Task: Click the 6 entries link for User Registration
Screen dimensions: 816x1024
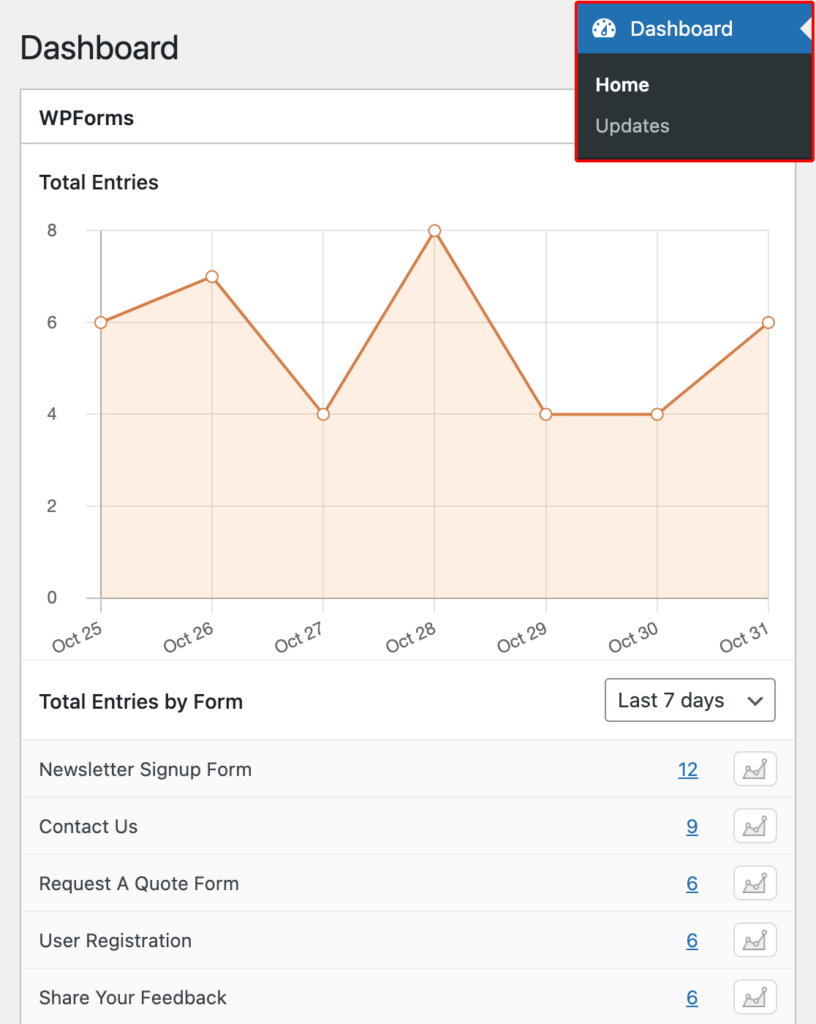Action: tap(691, 940)
